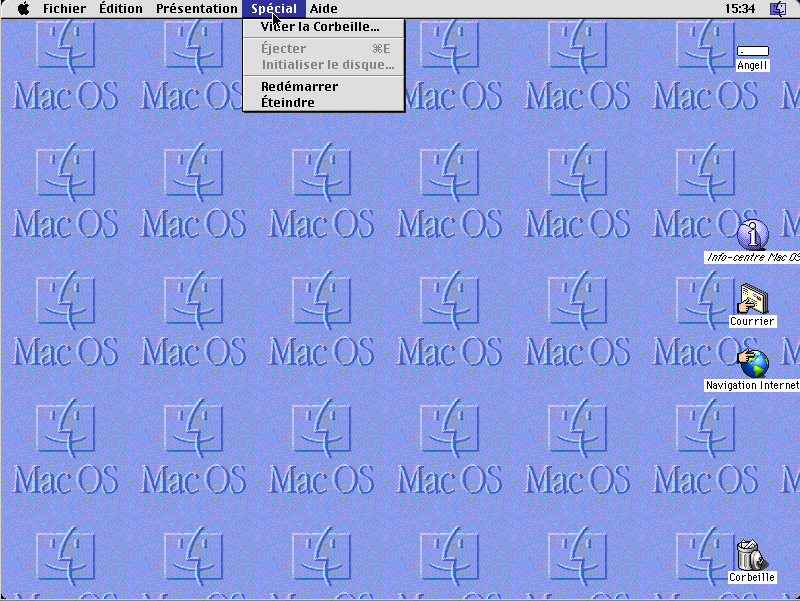Select the Angell disk icon
Screen dimensions: 800x601
pyautogui.click(x=753, y=51)
